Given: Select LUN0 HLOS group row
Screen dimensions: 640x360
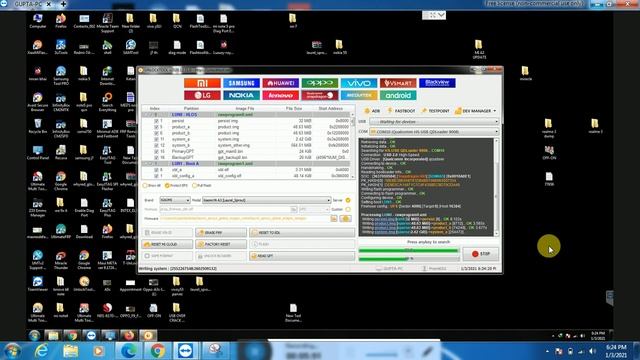Looking at the screenshot, I should 245,115.
